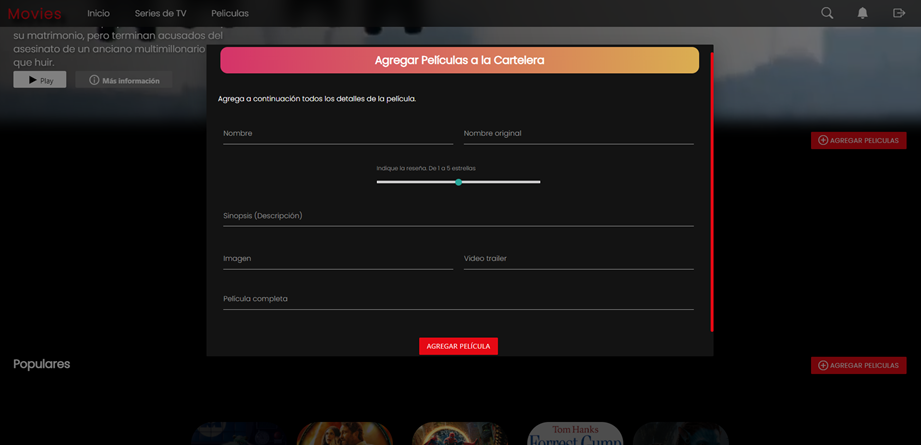Screen dimensions: 921x445
Task: Submit with the AGREGAR PELÍCULA button
Action: 458,346
